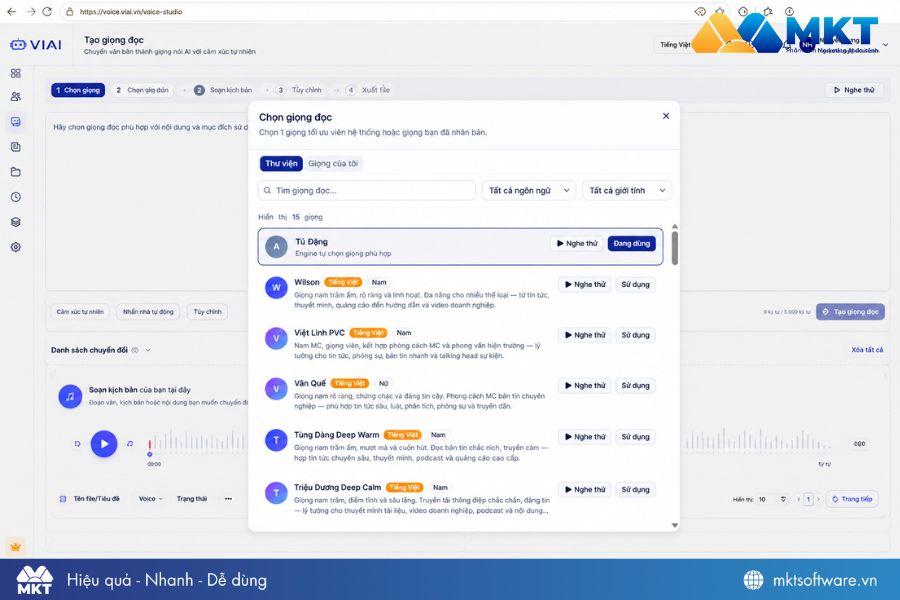The height and width of the screenshot is (600, 900).
Task: Preview Wilson voice with Nghe thử
Action: coord(585,285)
